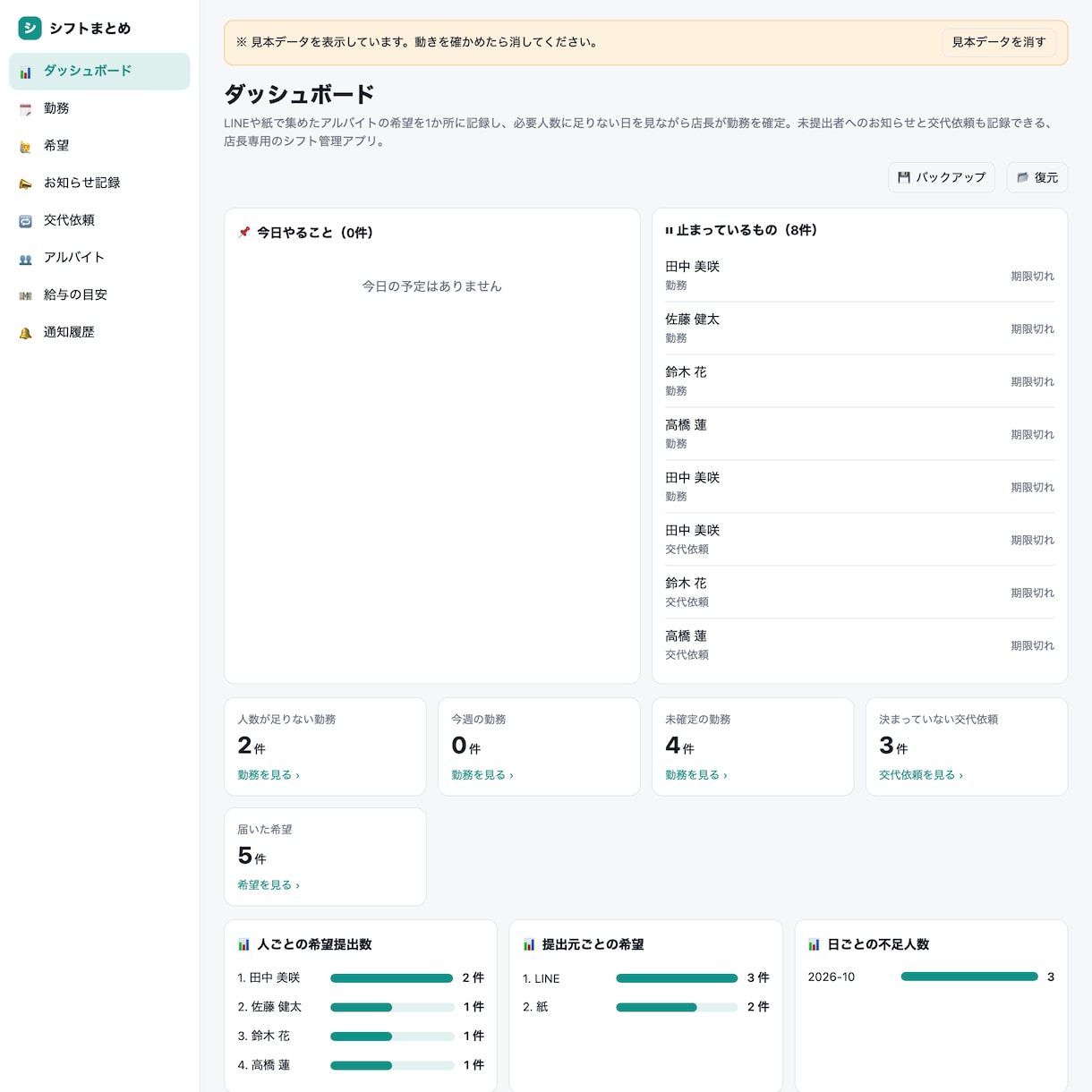This screenshot has height=1092, width=1092.
Task: Click the ダッシュボード bar chart icon in sidebar
Action: 26,73
